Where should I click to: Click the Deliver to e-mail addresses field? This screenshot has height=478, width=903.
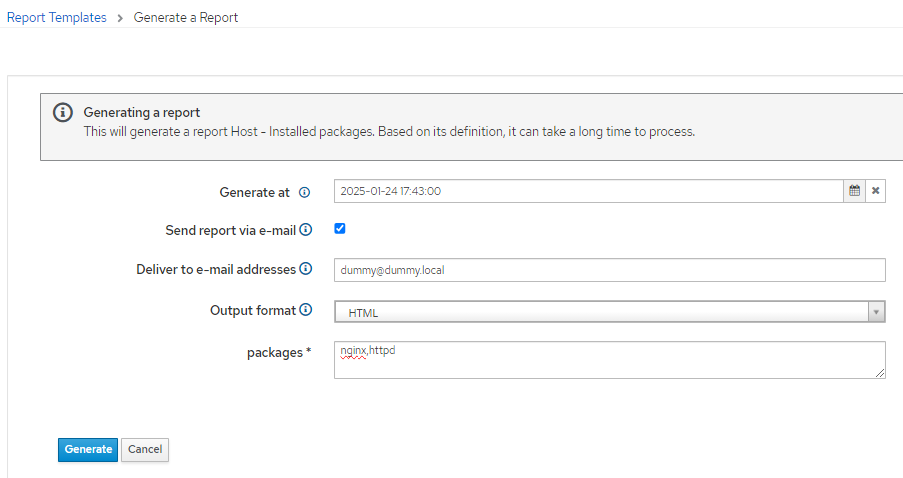(x=609, y=270)
